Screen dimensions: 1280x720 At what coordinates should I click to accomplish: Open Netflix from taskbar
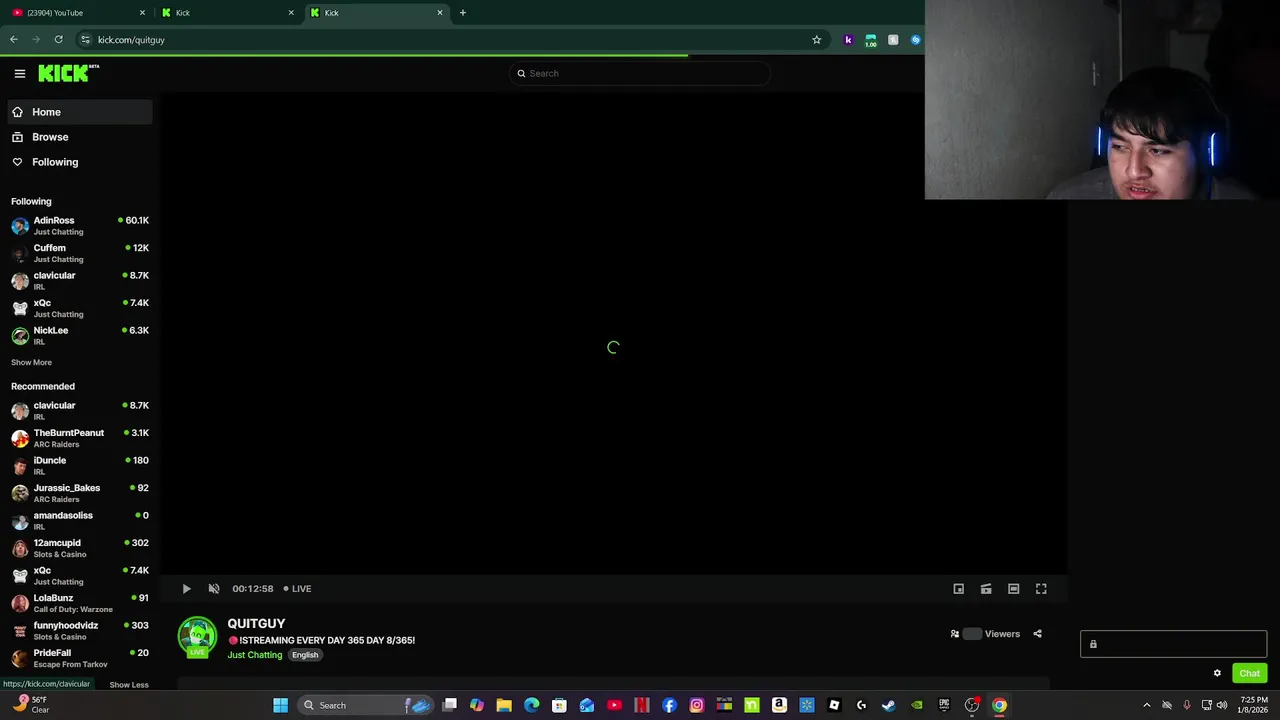(x=642, y=705)
